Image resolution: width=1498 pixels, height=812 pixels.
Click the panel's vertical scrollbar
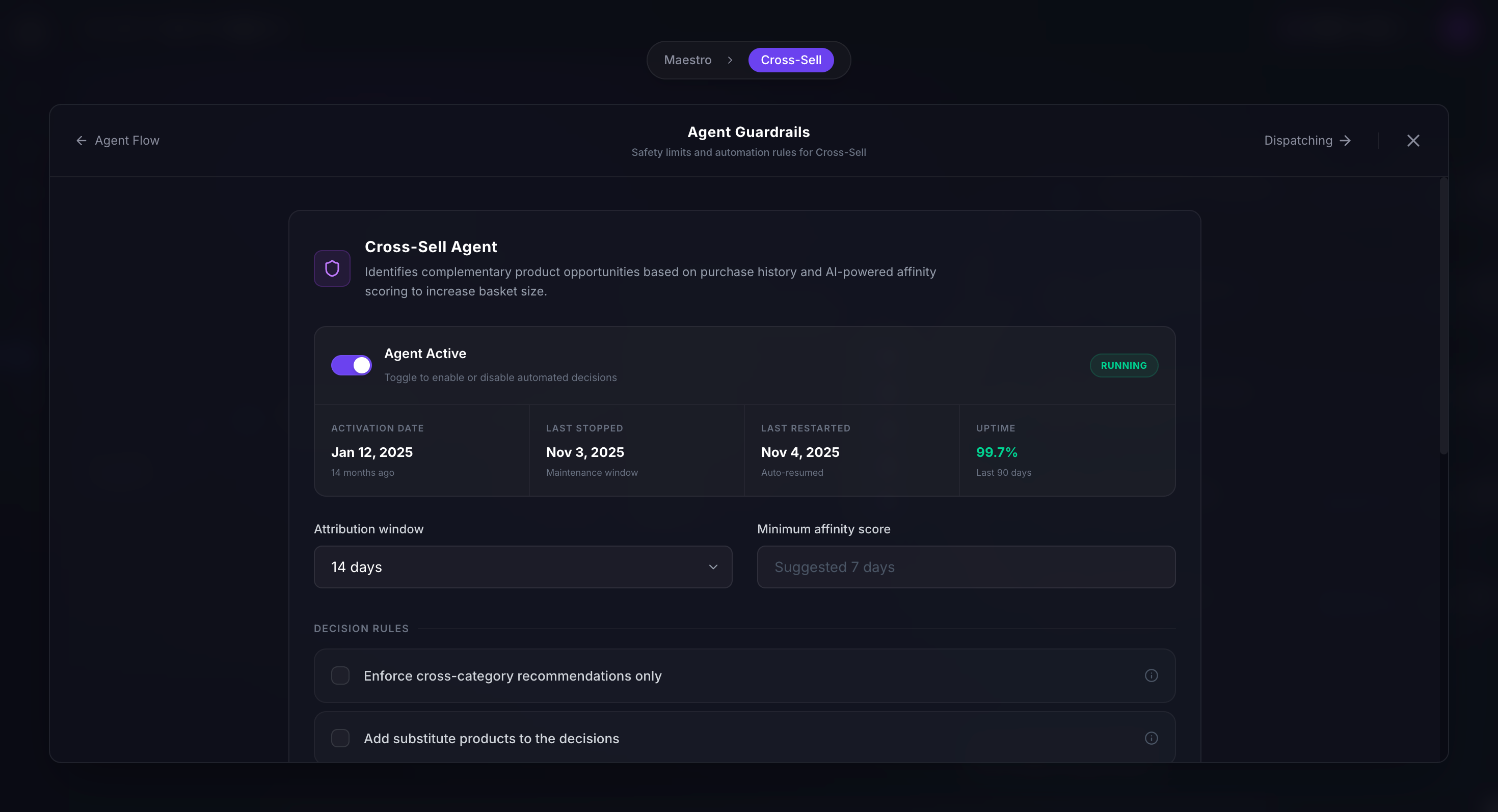pyautogui.click(x=1443, y=317)
